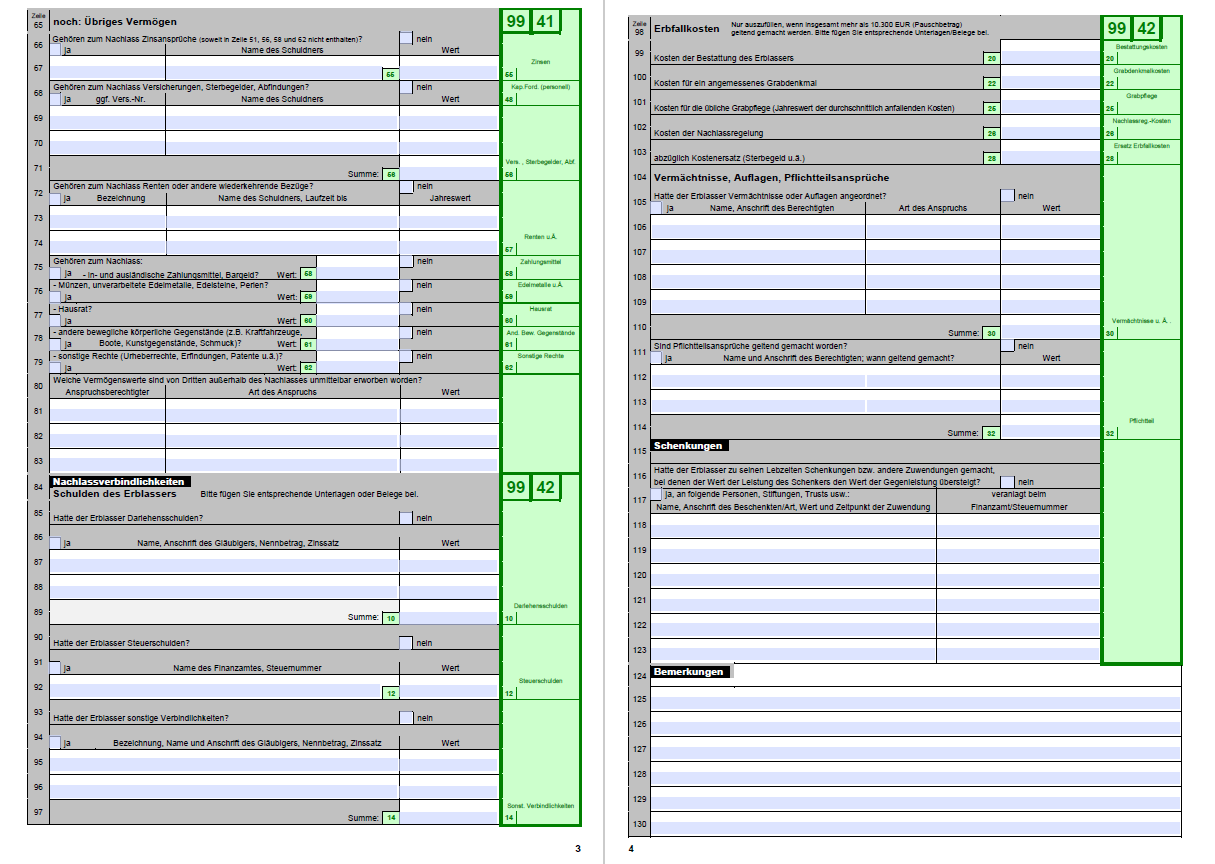Select 'ja' for Hausrat

click(56, 321)
